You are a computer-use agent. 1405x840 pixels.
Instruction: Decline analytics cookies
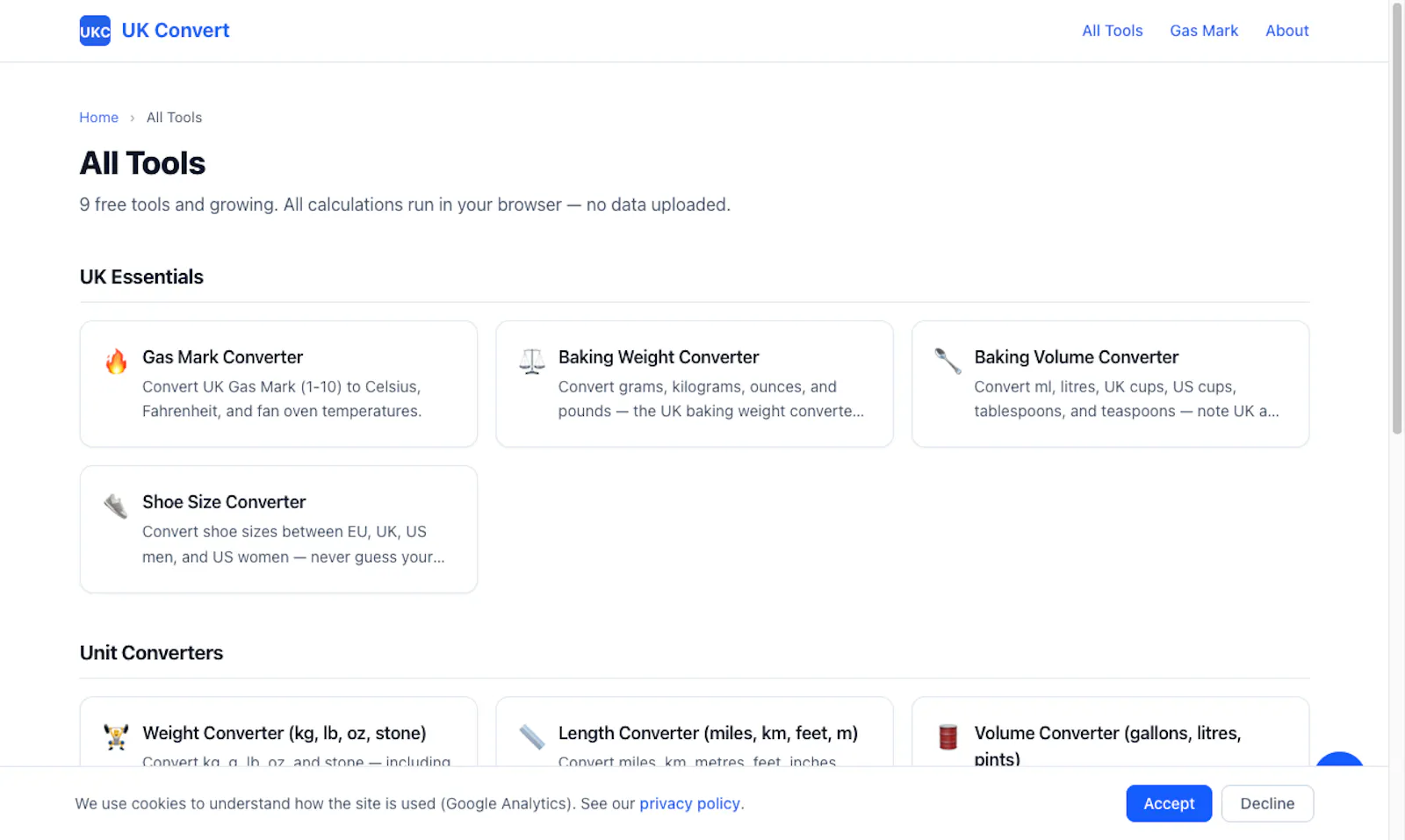pos(1267,803)
